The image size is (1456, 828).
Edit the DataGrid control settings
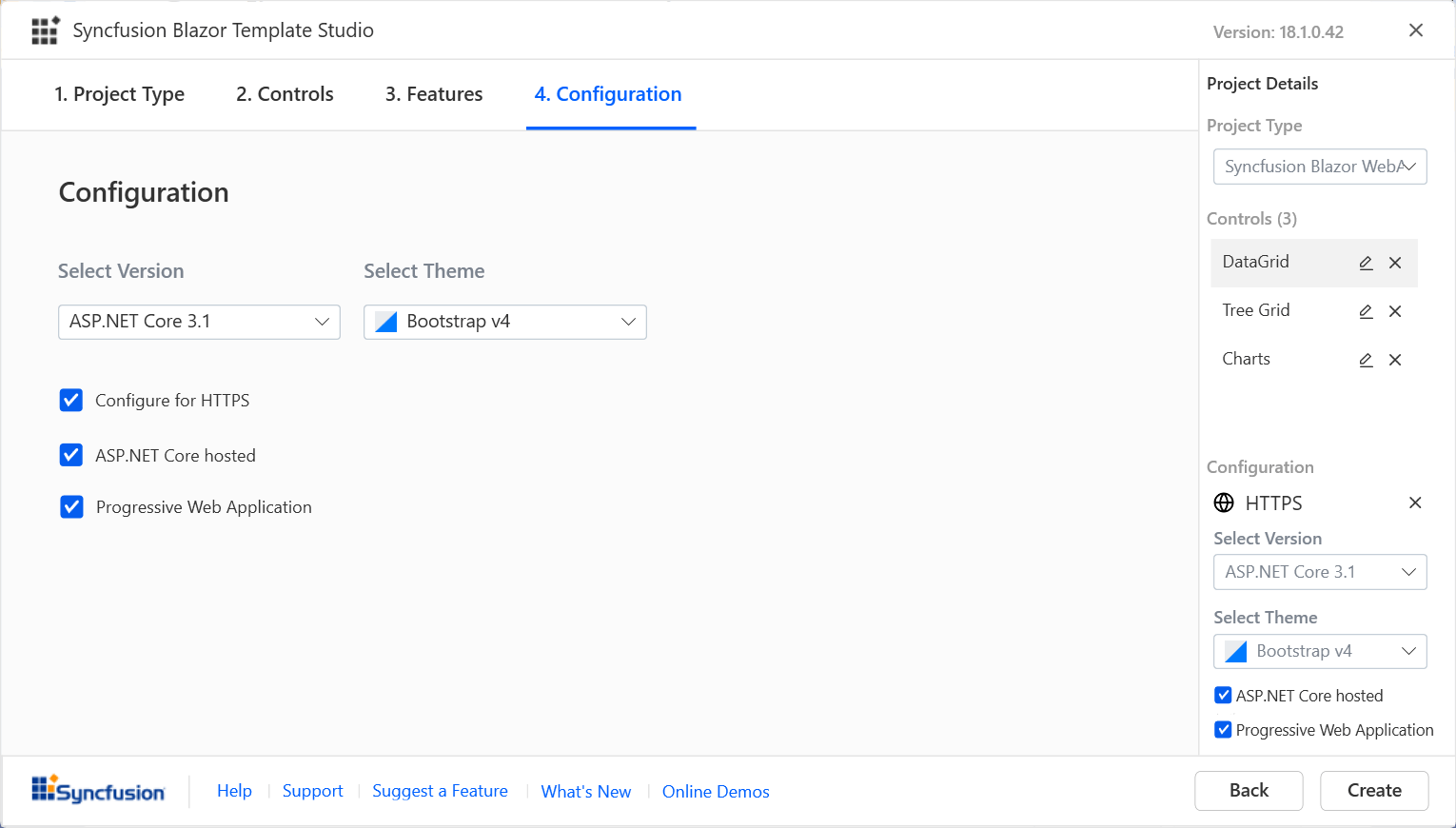click(x=1366, y=262)
